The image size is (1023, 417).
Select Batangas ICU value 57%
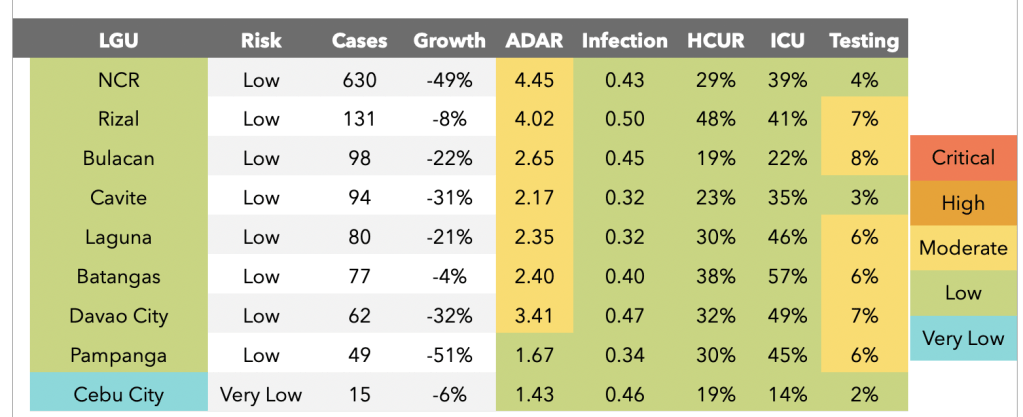[787, 276]
